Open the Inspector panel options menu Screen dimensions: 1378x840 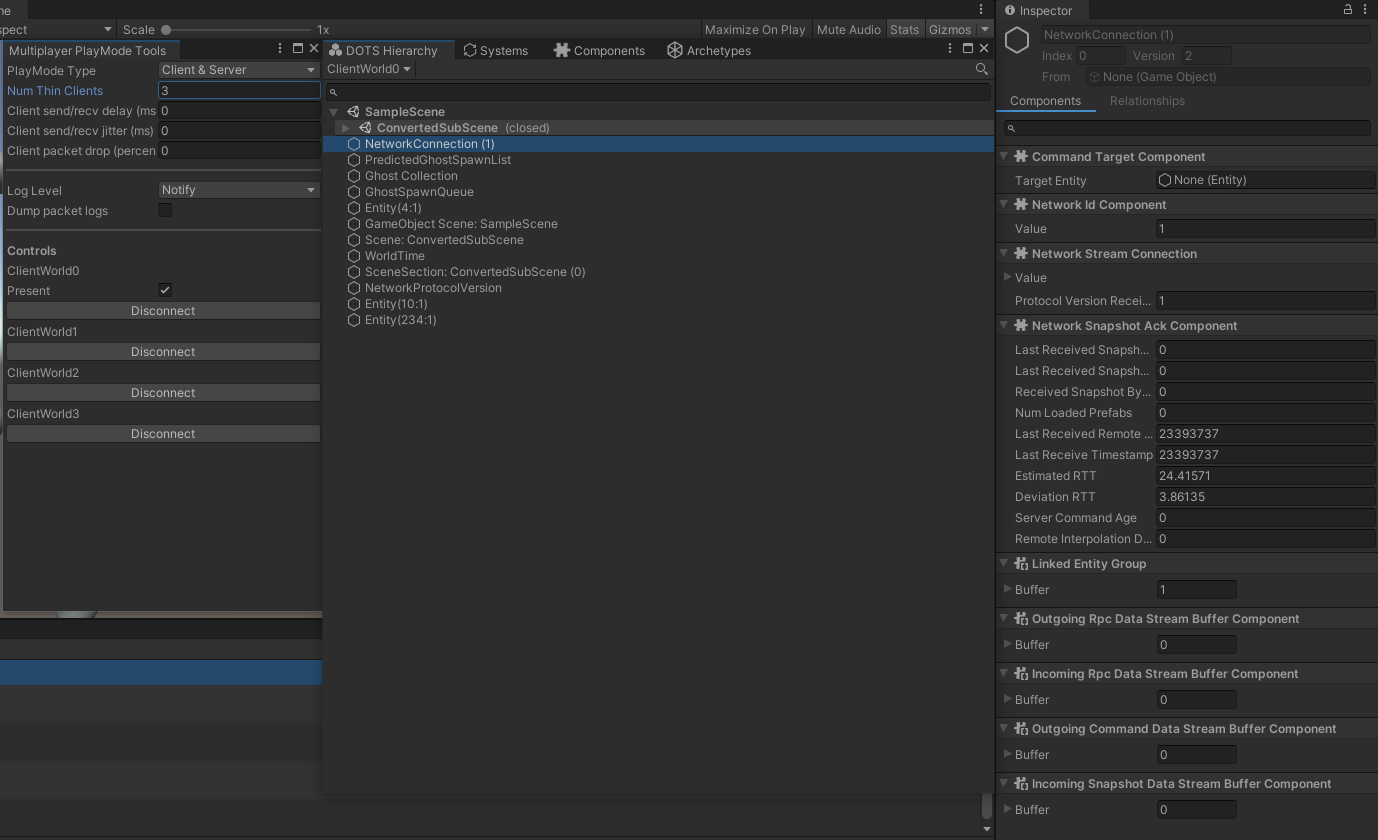tap(1365, 10)
